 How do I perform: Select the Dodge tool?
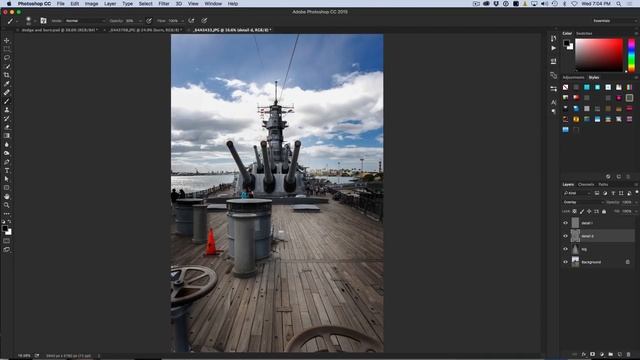click(7, 153)
